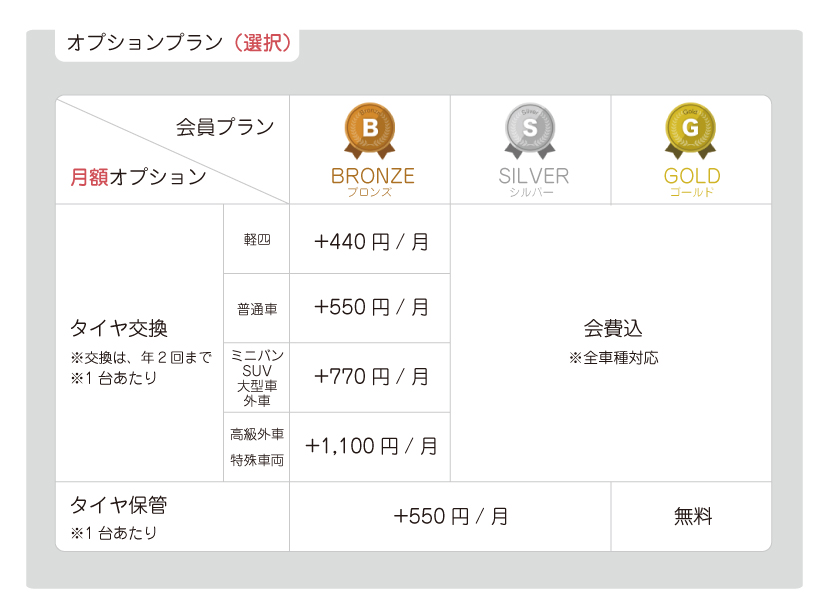Click the +440 円 / 月 price
This screenshot has width=830, height=615.
[x=371, y=242]
